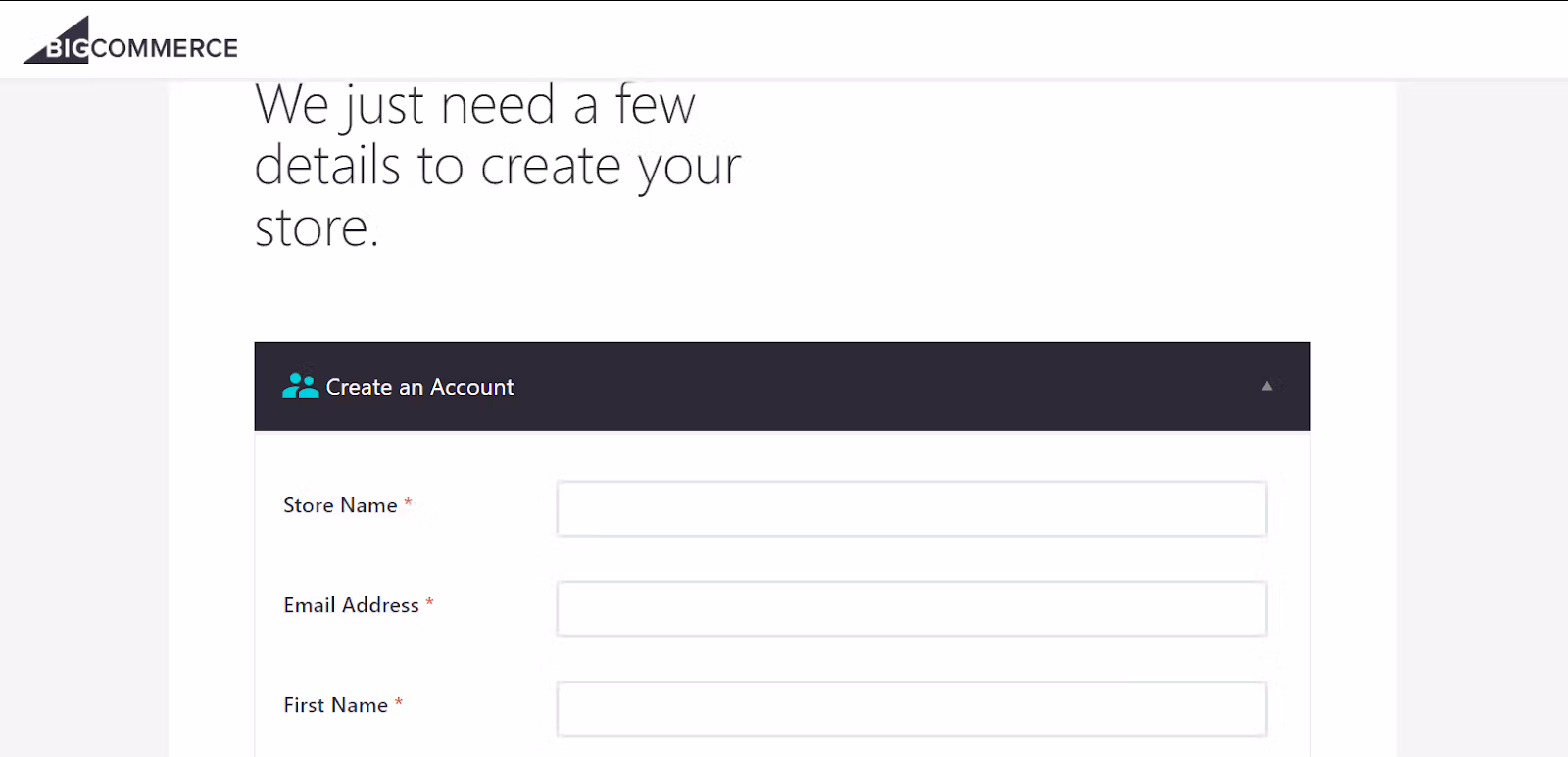Click the heading about creating your store
Image resolution: width=1568 pixels, height=757 pixels.
pos(490,165)
